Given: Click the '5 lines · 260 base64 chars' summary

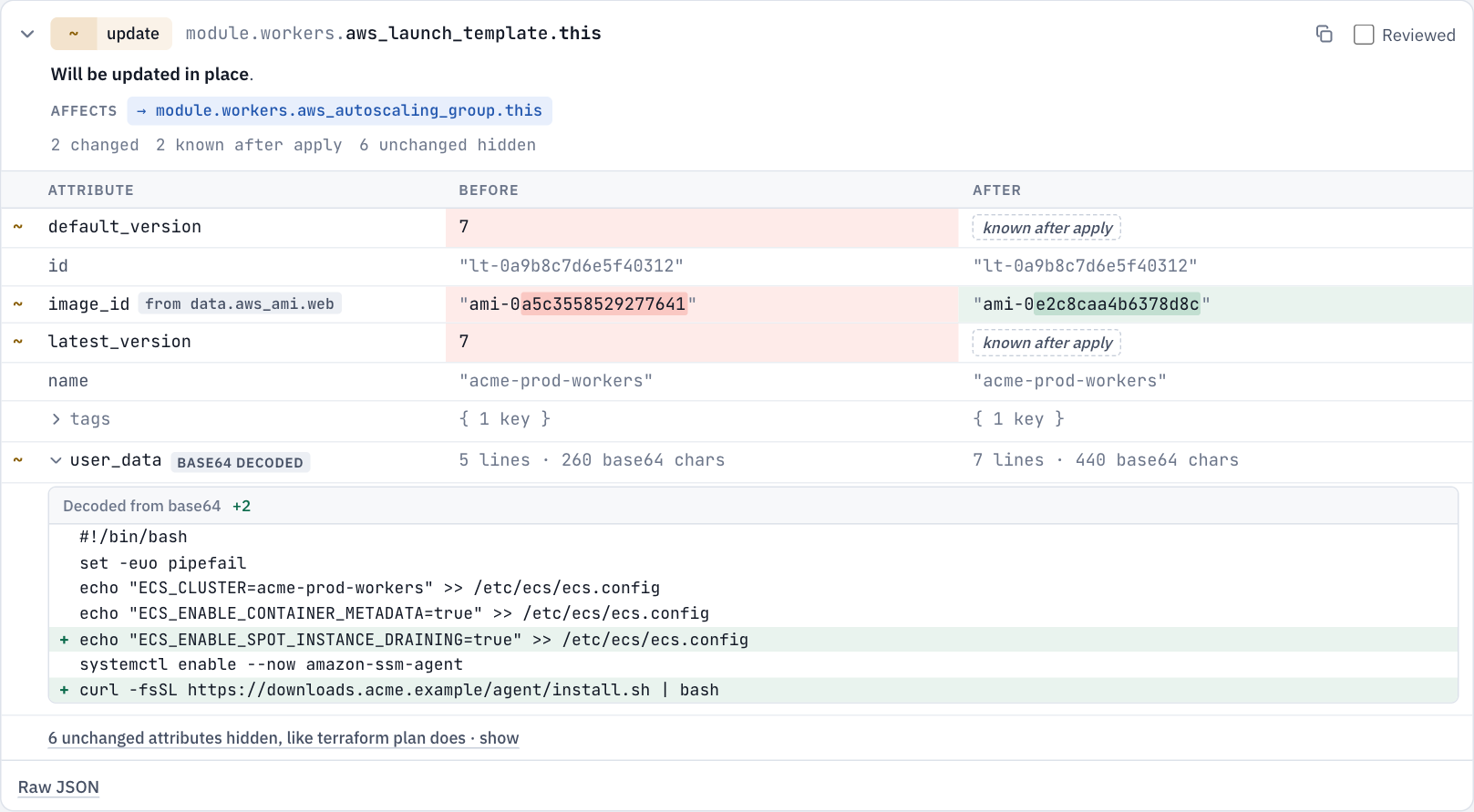Looking at the screenshot, I should (593, 460).
